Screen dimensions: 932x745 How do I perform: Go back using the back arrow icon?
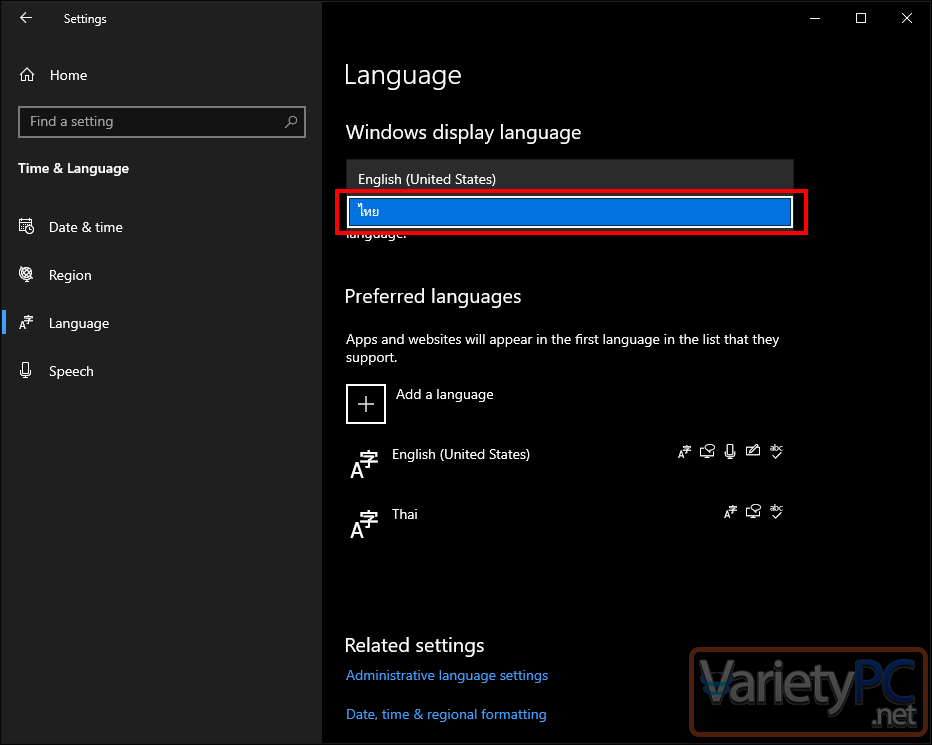(26, 18)
